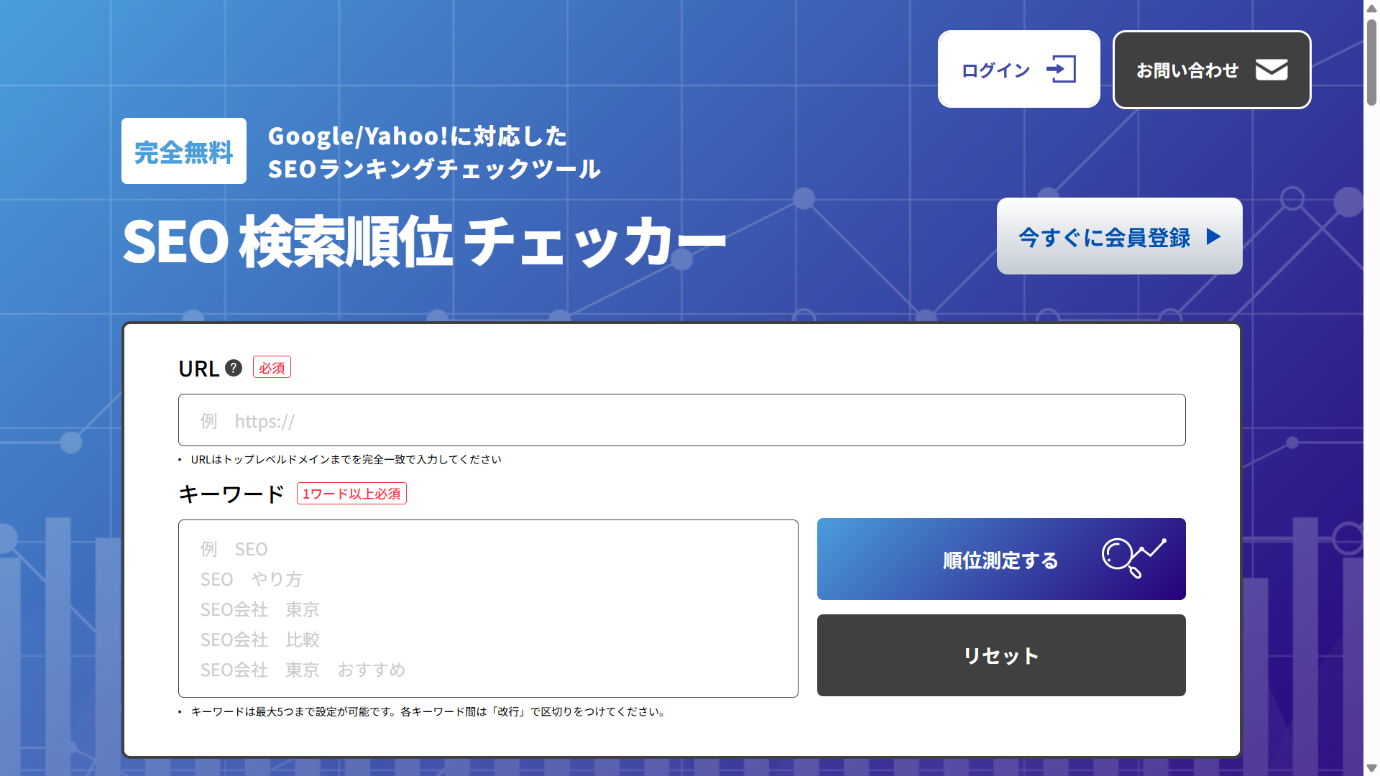This screenshot has width=1380, height=776.
Task: Click the login arrow icon
Action: (1061, 70)
